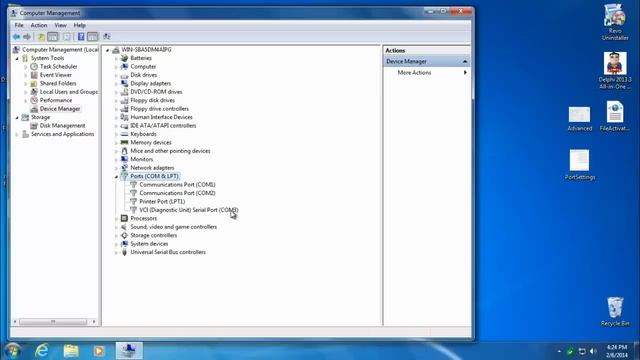Select Device Manager in the tree
Screen dimensions: 640x360
point(60,109)
